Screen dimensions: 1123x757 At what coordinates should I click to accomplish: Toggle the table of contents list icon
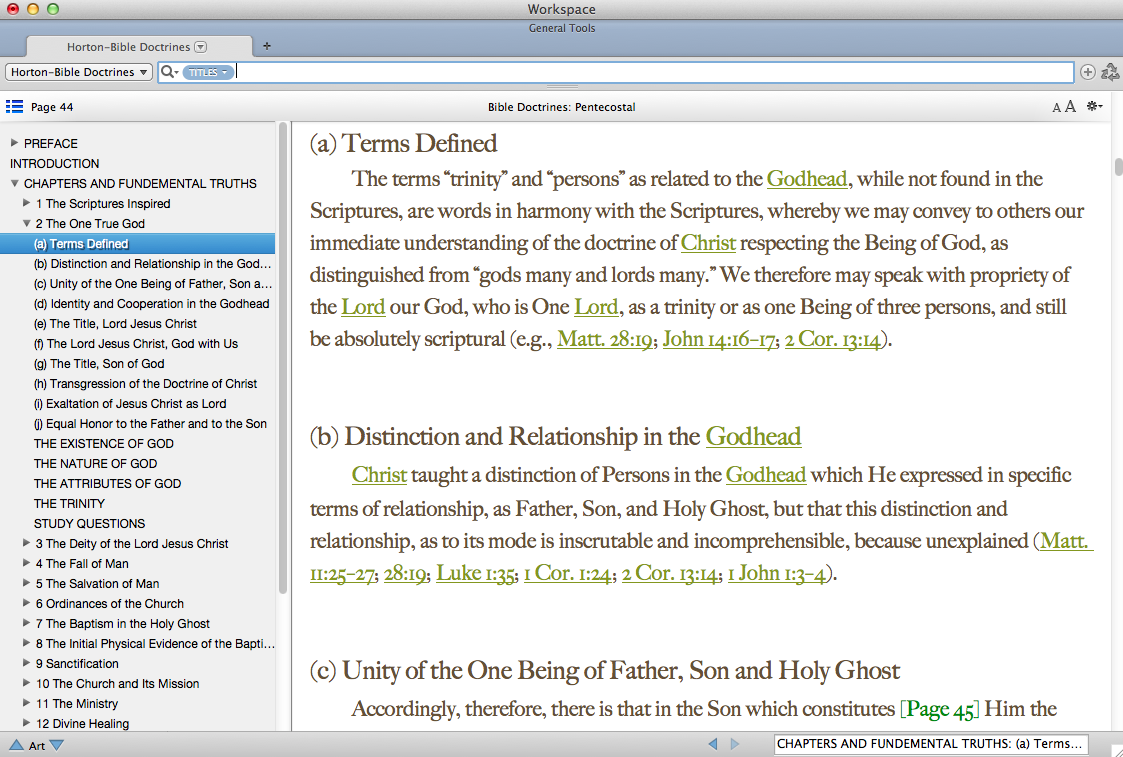coord(14,107)
